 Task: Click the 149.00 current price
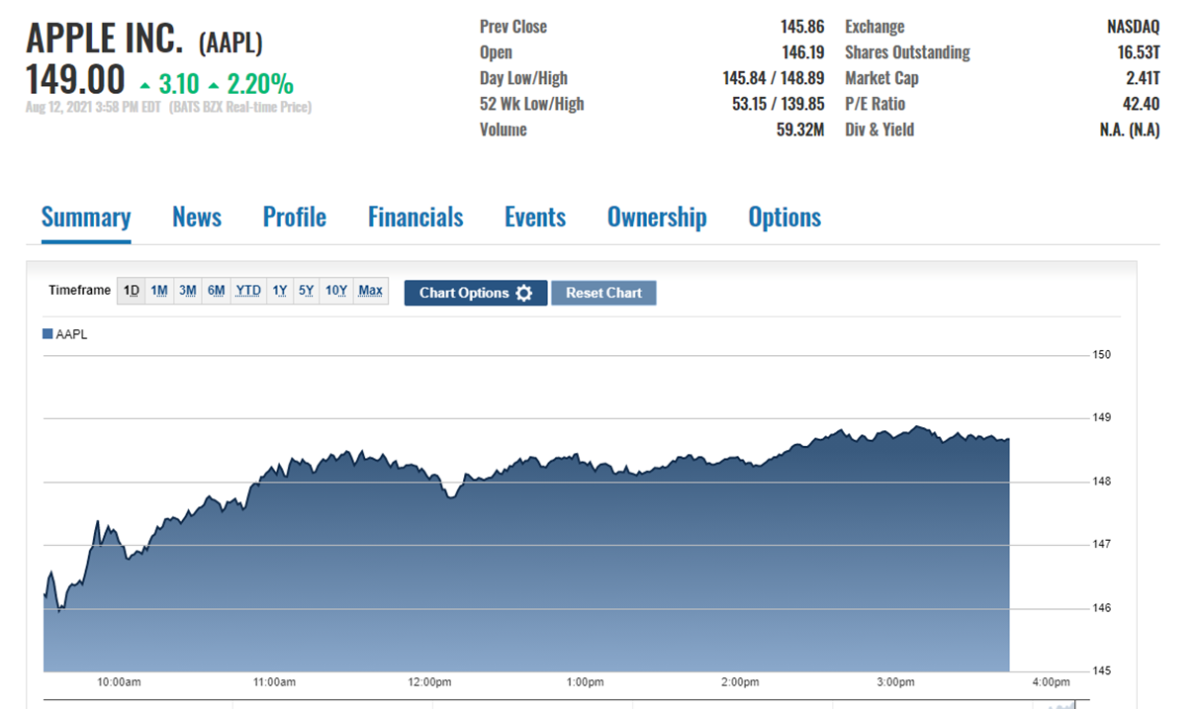(75, 80)
